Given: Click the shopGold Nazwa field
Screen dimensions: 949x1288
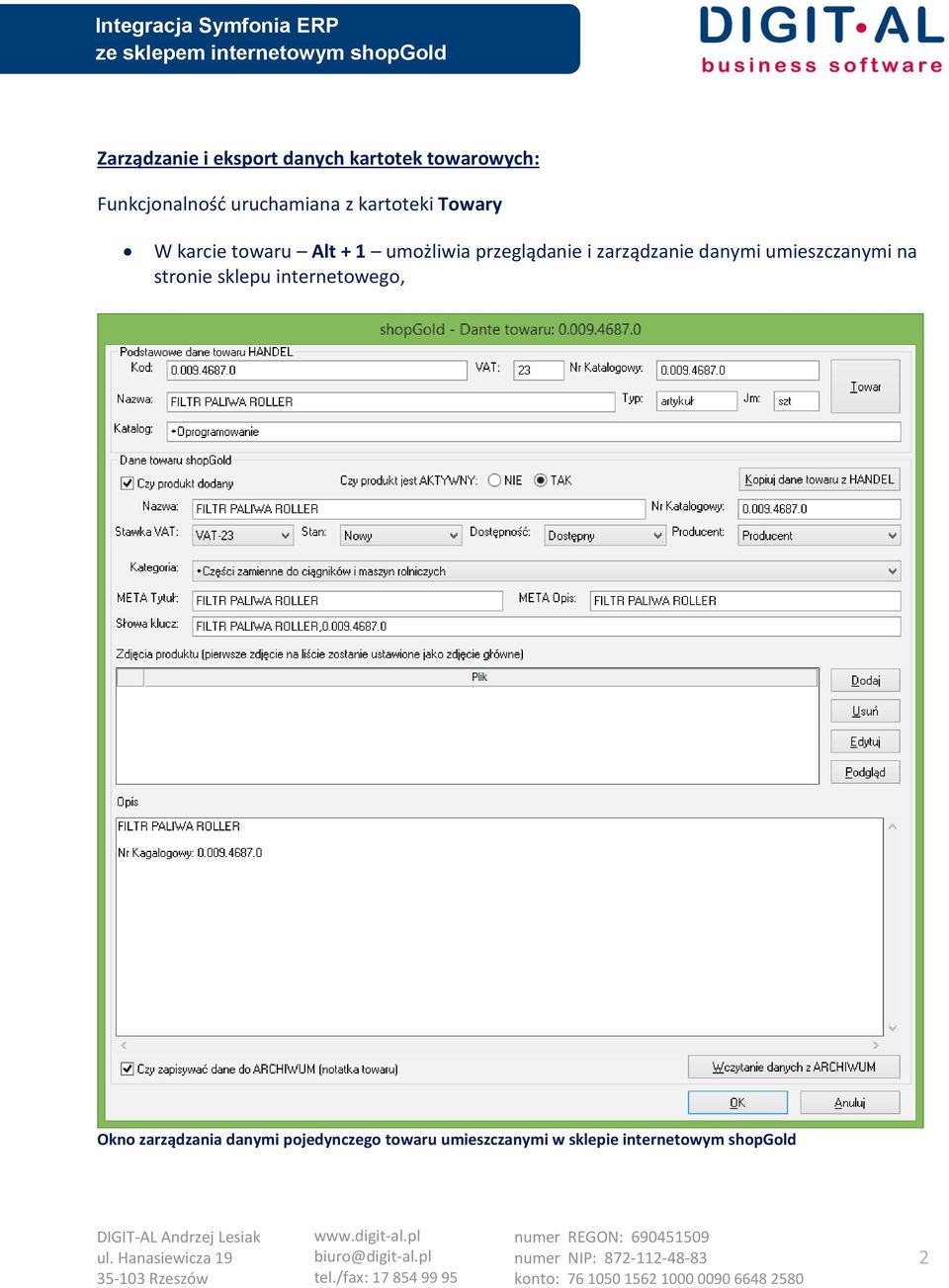Looking at the screenshot, I should (x=419, y=508).
